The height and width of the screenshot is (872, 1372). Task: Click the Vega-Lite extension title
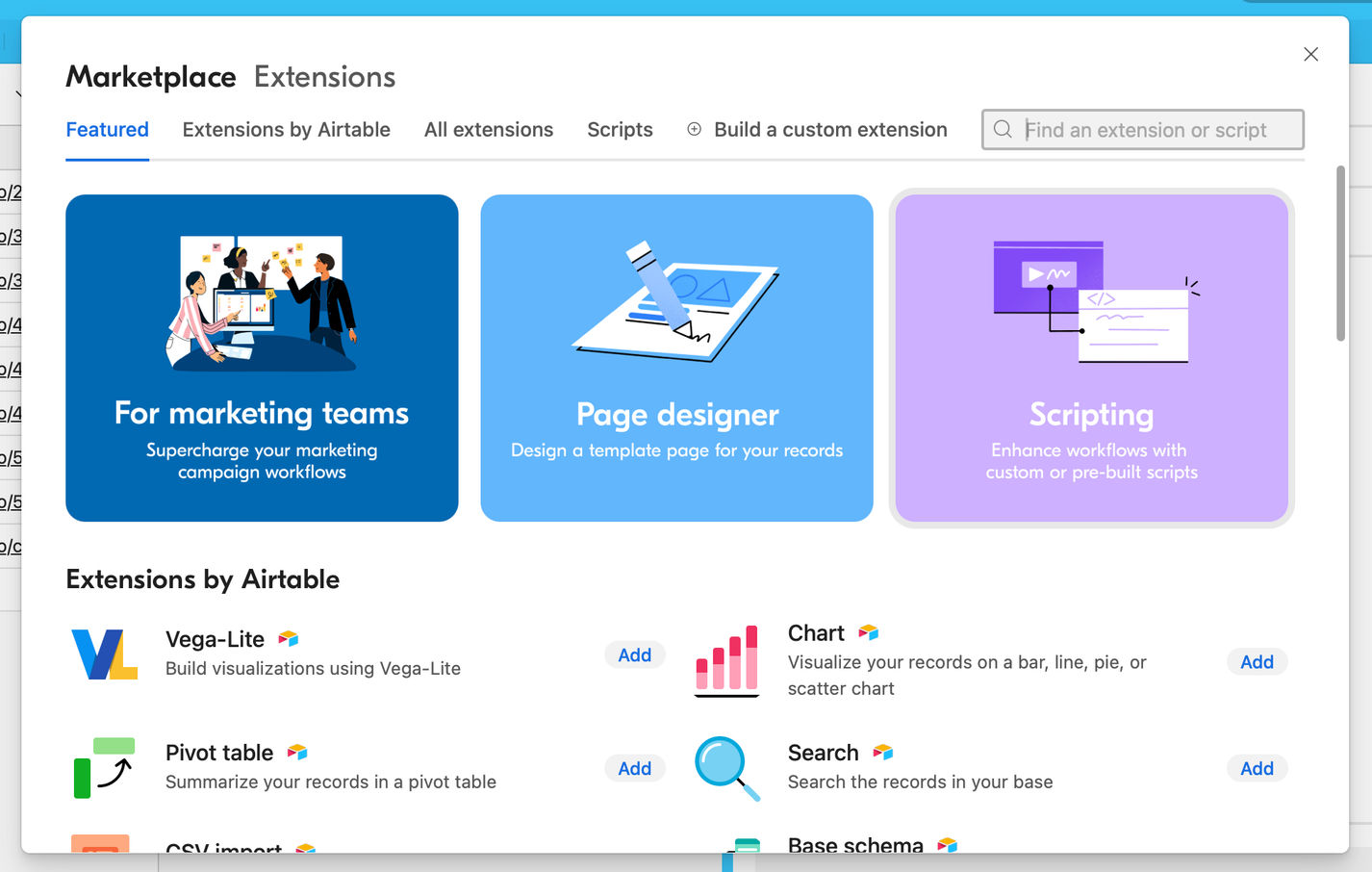215,639
